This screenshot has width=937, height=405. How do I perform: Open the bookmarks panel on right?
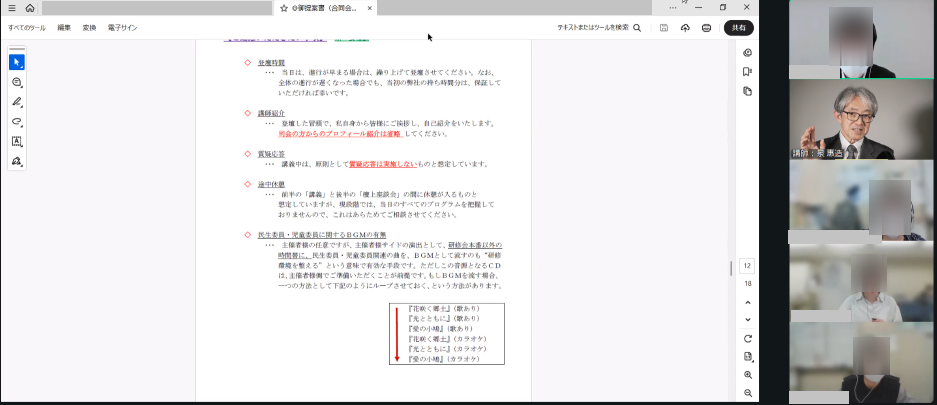click(747, 72)
